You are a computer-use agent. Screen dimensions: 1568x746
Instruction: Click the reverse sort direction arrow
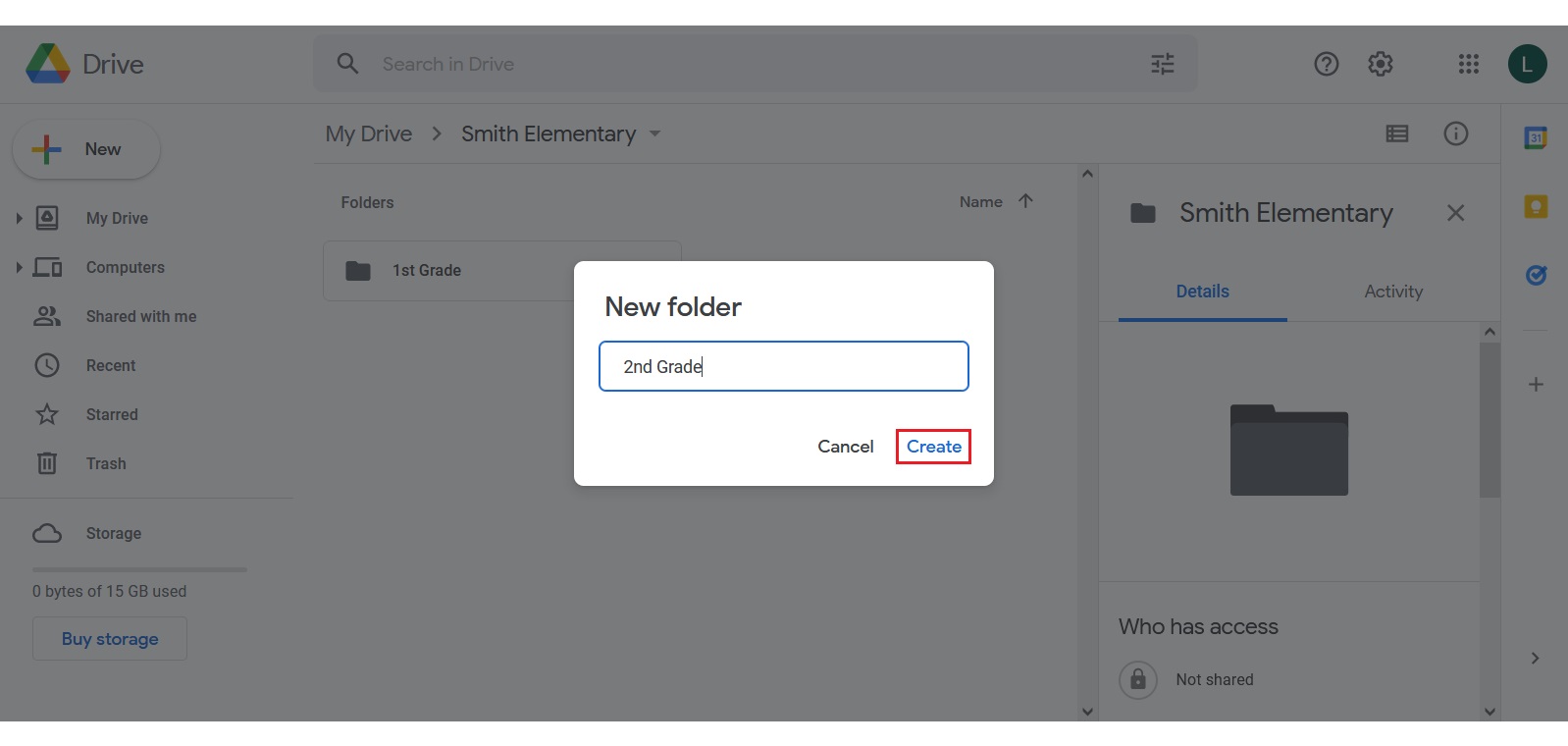click(x=1025, y=201)
